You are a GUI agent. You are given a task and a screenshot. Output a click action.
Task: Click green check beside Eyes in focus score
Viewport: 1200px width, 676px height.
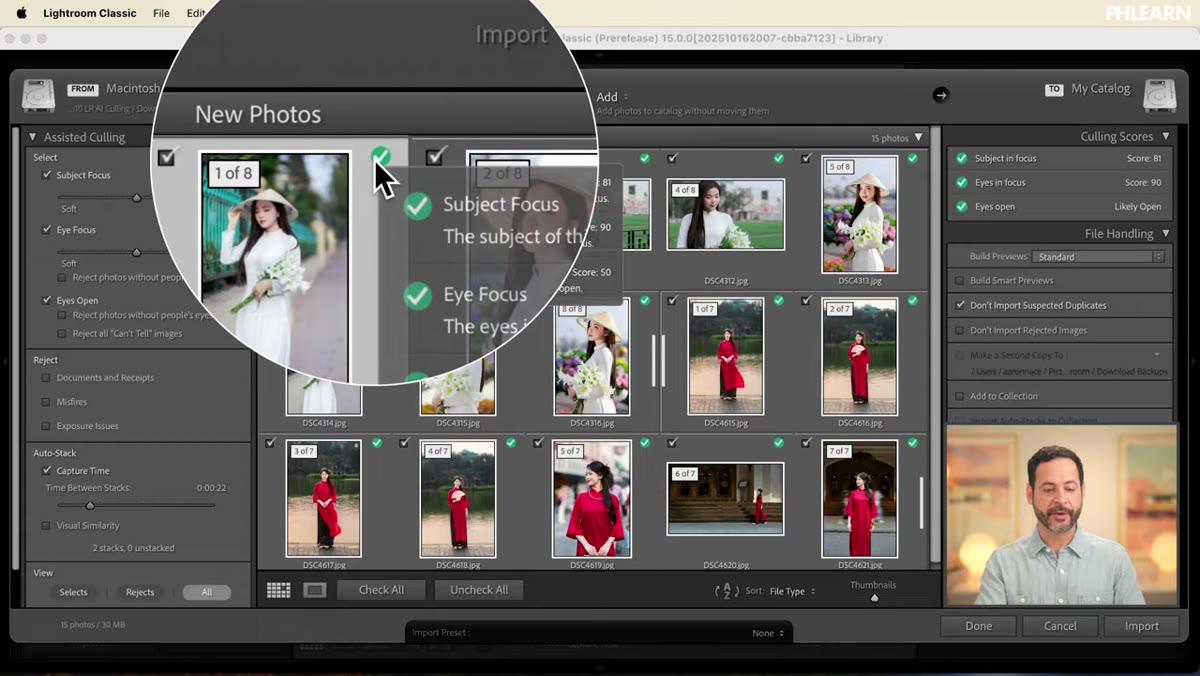[x=961, y=182]
